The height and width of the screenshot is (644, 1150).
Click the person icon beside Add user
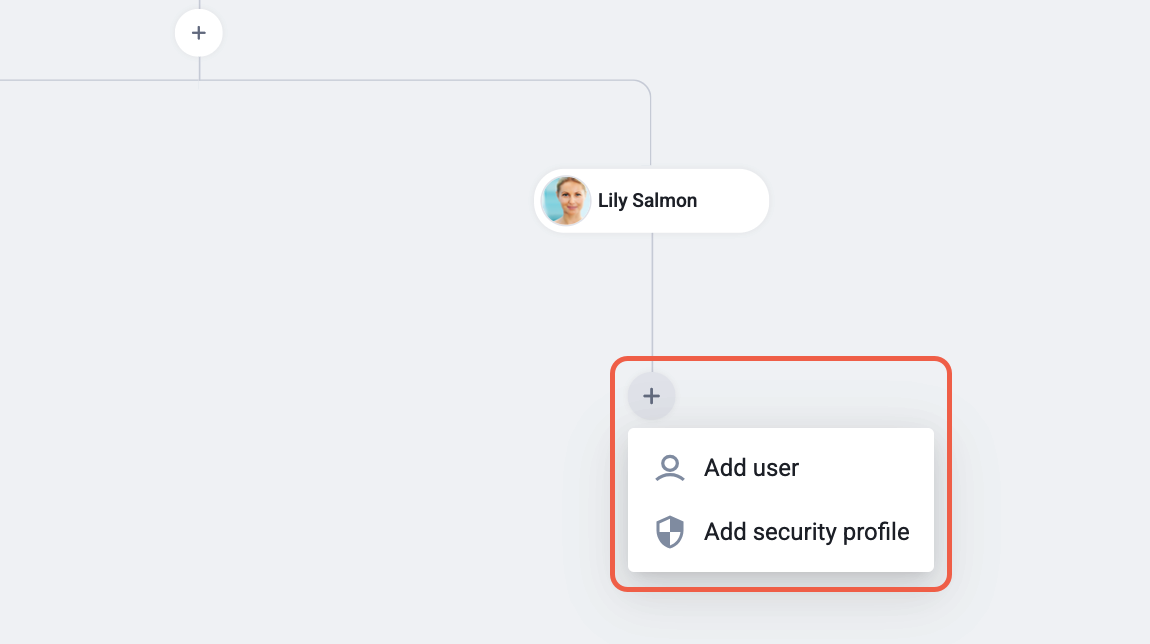[x=670, y=468]
